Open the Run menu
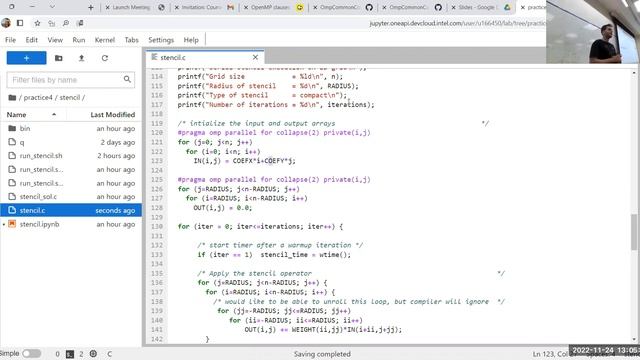Screen dimensions: 640x360 click(x=79, y=40)
